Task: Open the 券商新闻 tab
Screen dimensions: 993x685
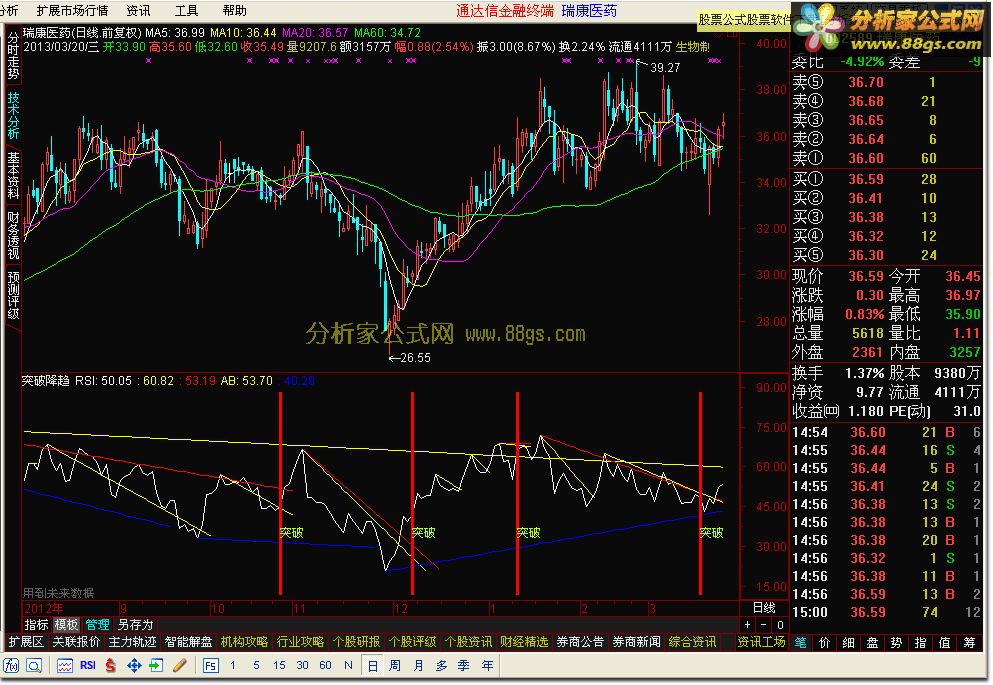Action: 636,642
